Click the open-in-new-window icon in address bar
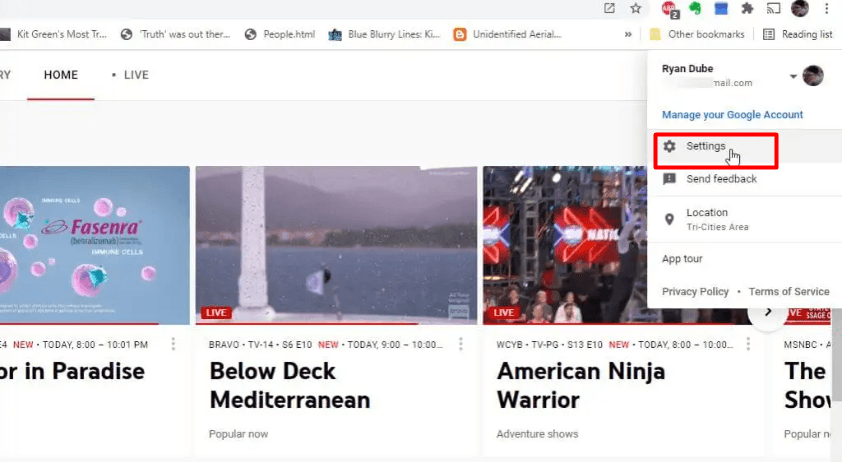Image resolution: width=843 pixels, height=462 pixels. [609, 9]
